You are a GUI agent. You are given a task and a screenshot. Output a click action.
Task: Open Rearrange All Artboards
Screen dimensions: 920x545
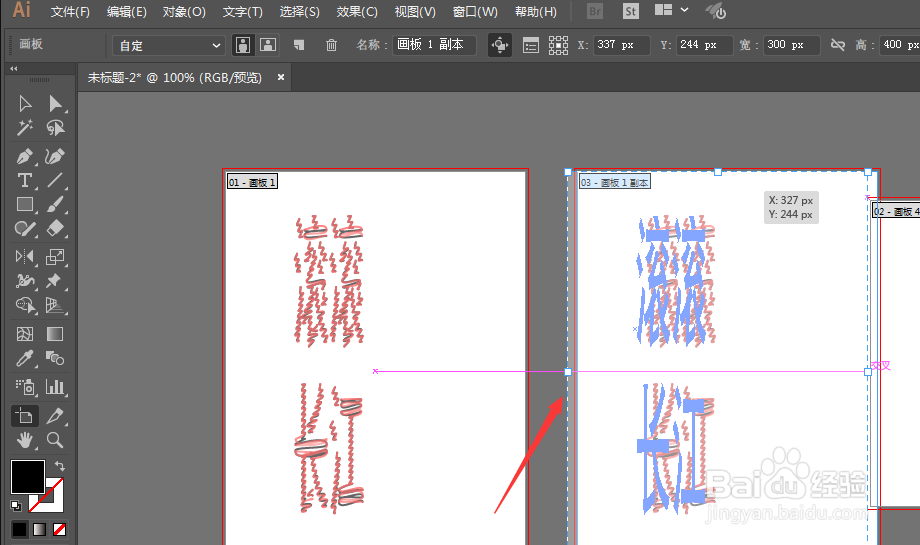pos(558,45)
